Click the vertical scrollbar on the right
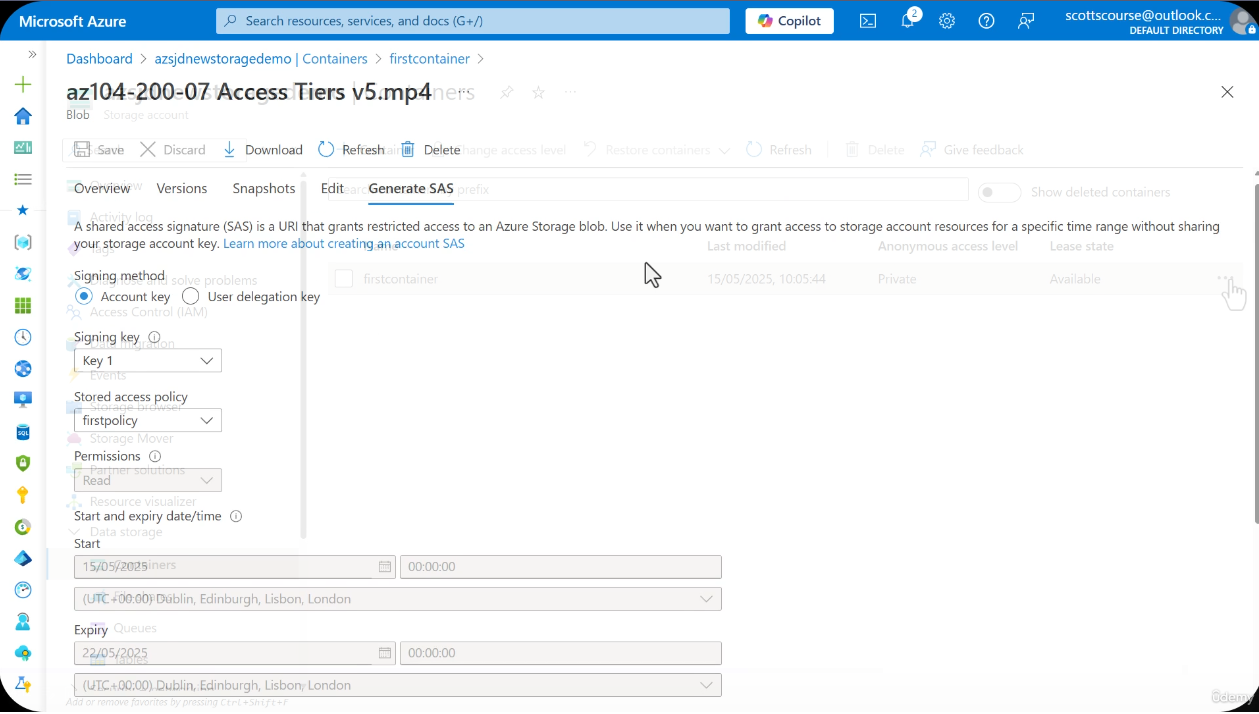1259x714 pixels. point(1255,350)
